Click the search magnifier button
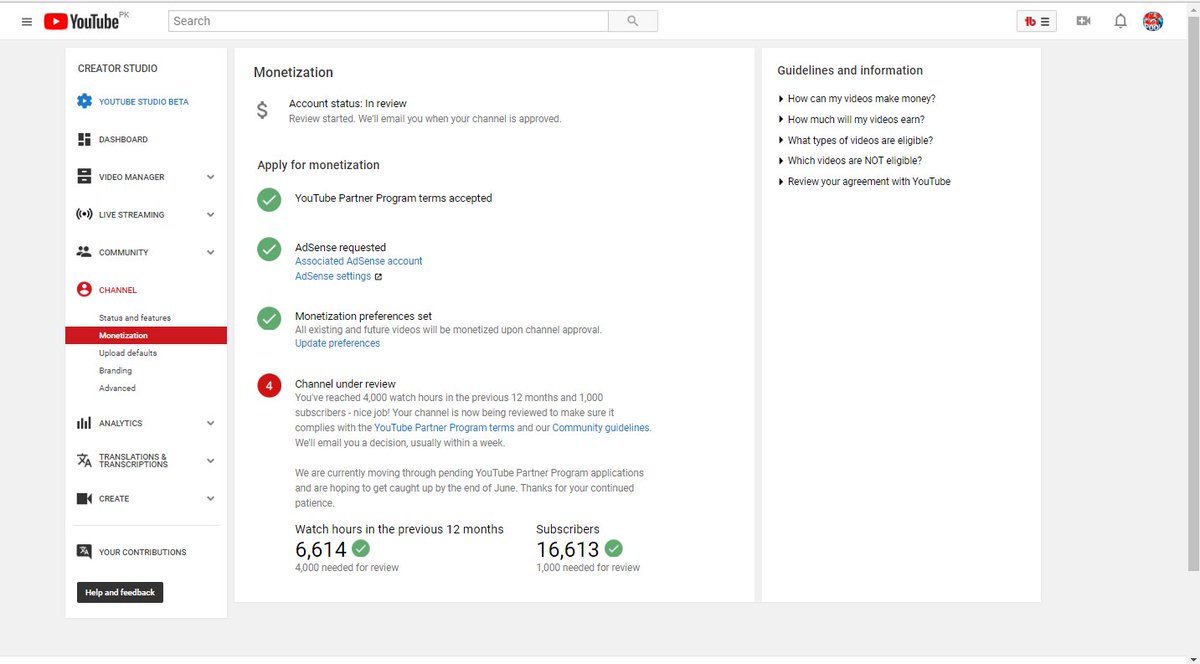The image size is (1200, 664). click(x=633, y=21)
